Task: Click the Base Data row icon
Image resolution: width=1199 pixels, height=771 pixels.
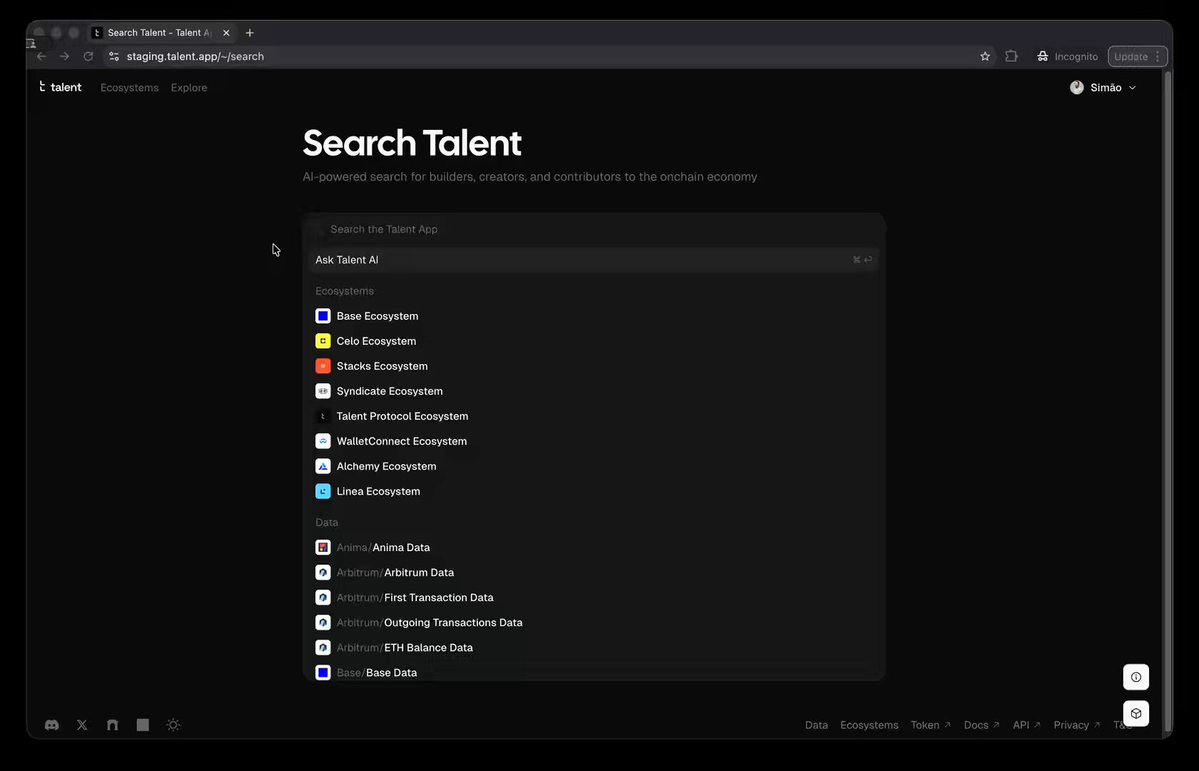Action: (323, 672)
